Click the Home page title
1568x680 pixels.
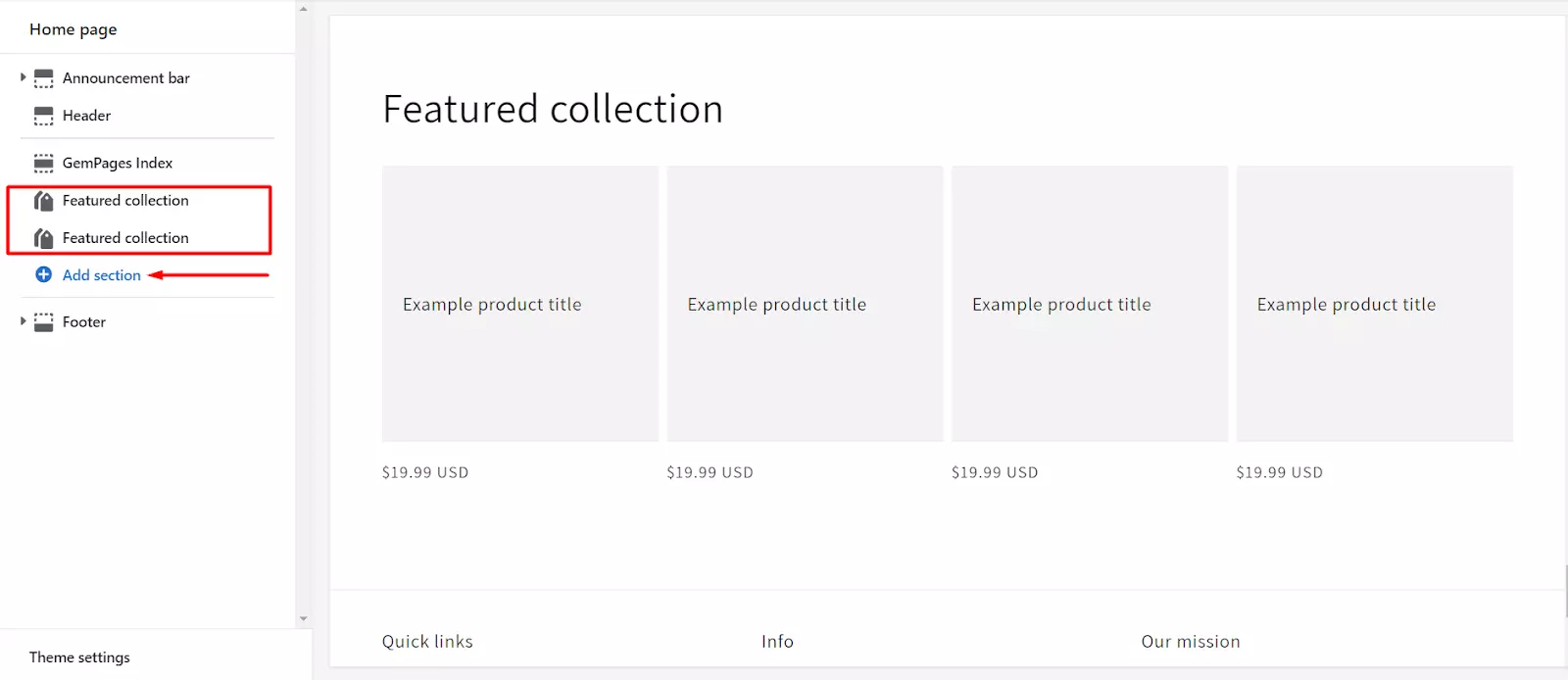[x=73, y=29]
